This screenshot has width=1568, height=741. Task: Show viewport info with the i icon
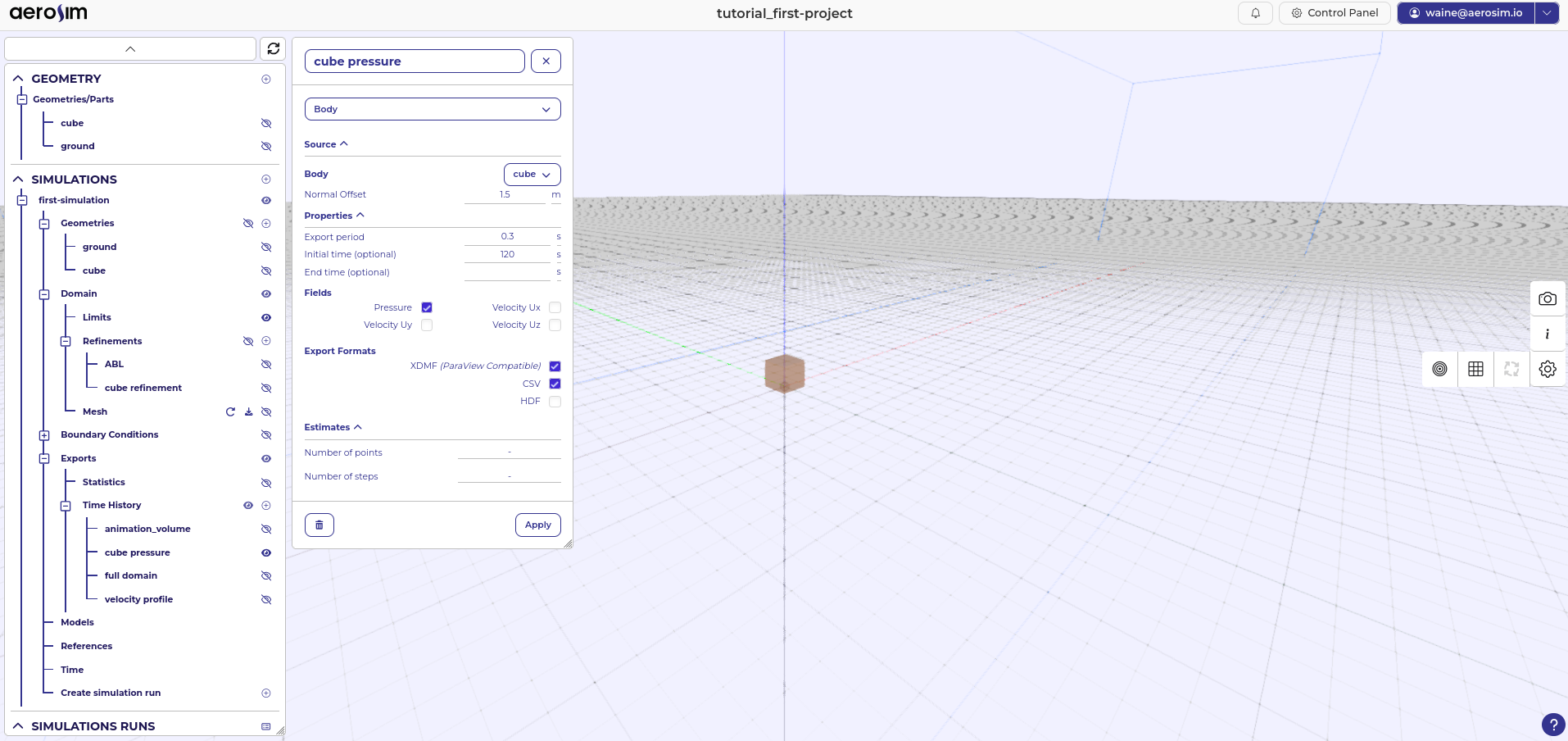1547,334
